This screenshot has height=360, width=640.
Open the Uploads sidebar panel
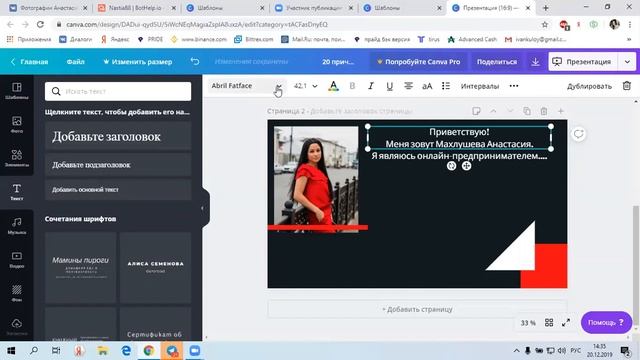(x=17, y=326)
